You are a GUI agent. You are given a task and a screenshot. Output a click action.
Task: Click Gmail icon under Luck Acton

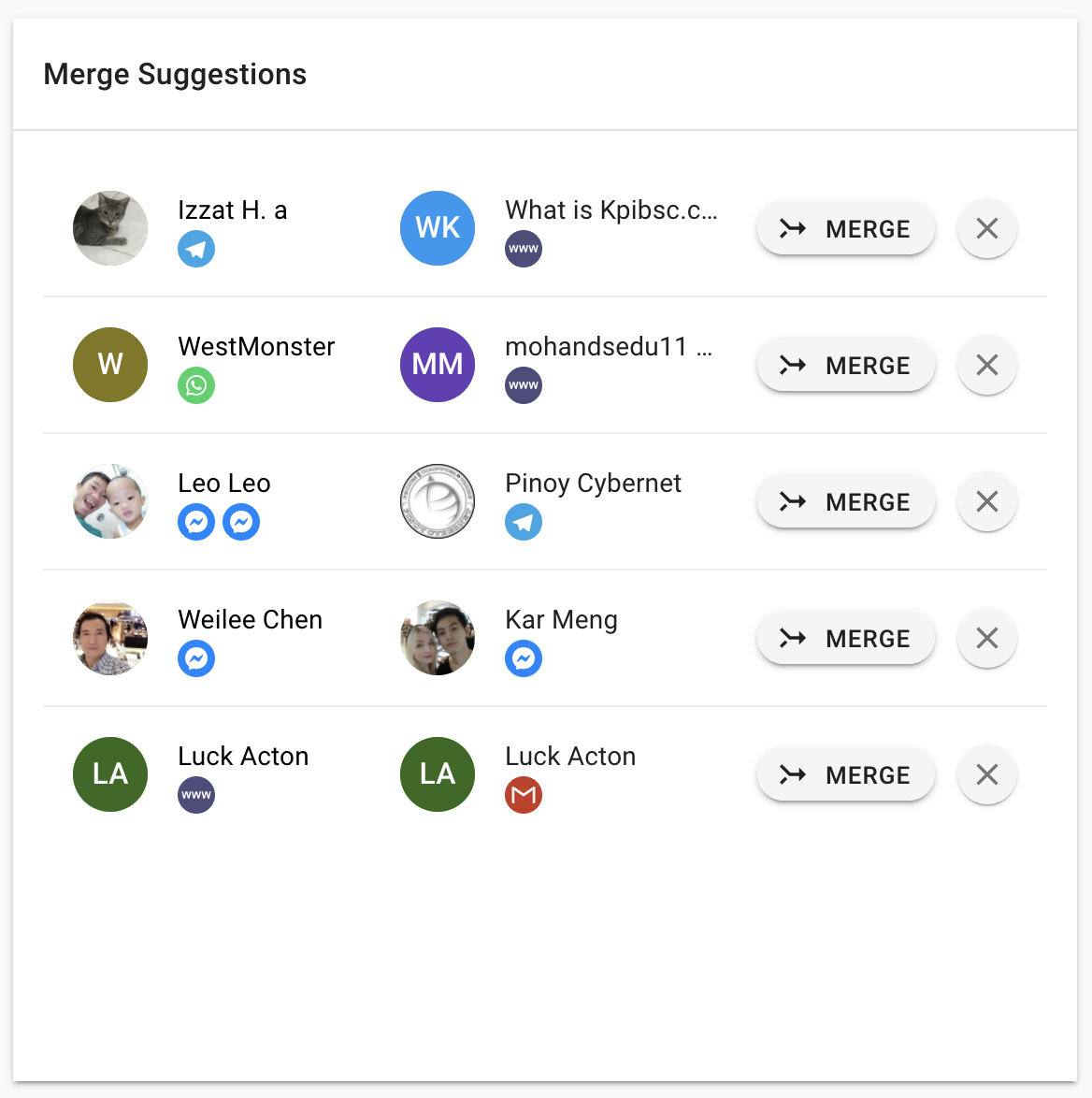pyautogui.click(x=524, y=795)
